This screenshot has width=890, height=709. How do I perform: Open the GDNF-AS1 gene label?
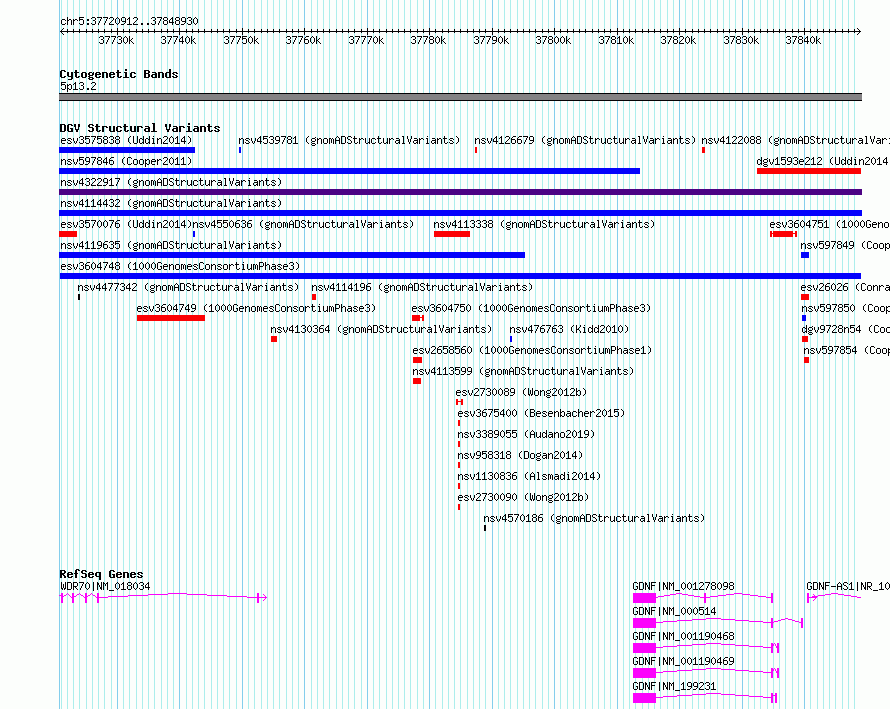coord(847,586)
